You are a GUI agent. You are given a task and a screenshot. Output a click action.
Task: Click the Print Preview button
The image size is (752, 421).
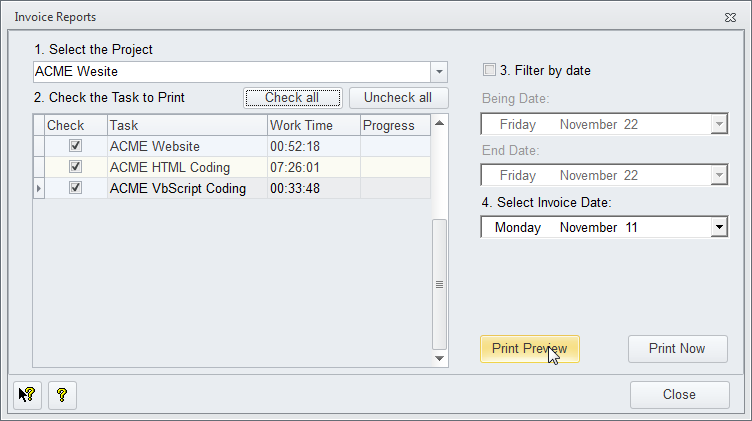[x=529, y=349]
